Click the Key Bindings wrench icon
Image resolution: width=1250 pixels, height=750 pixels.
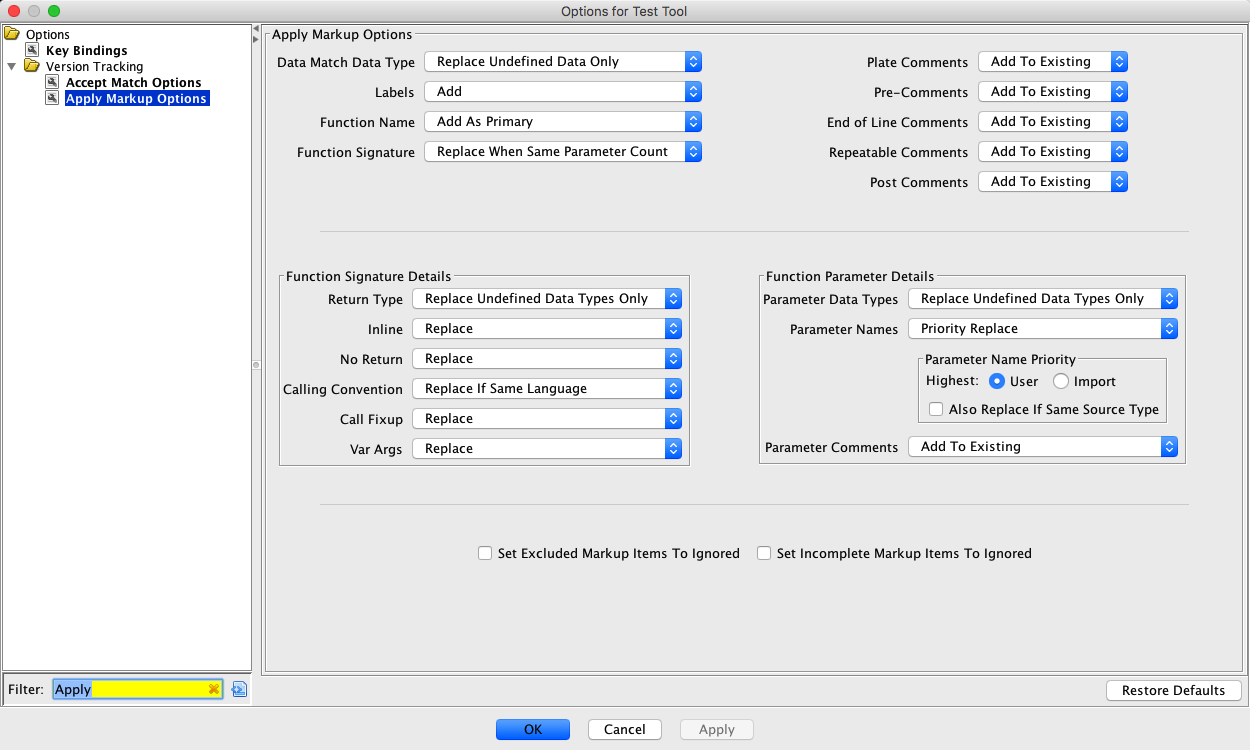pos(33,50)
